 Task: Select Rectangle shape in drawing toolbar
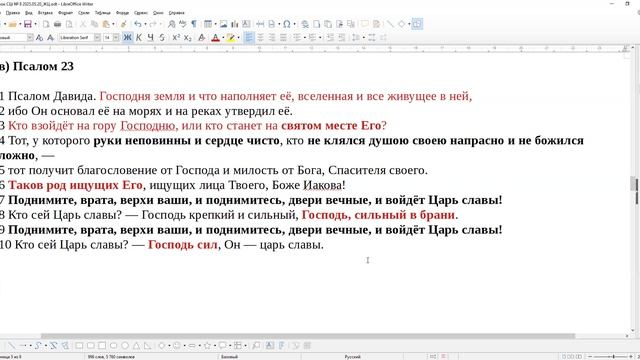pos(79,345)
